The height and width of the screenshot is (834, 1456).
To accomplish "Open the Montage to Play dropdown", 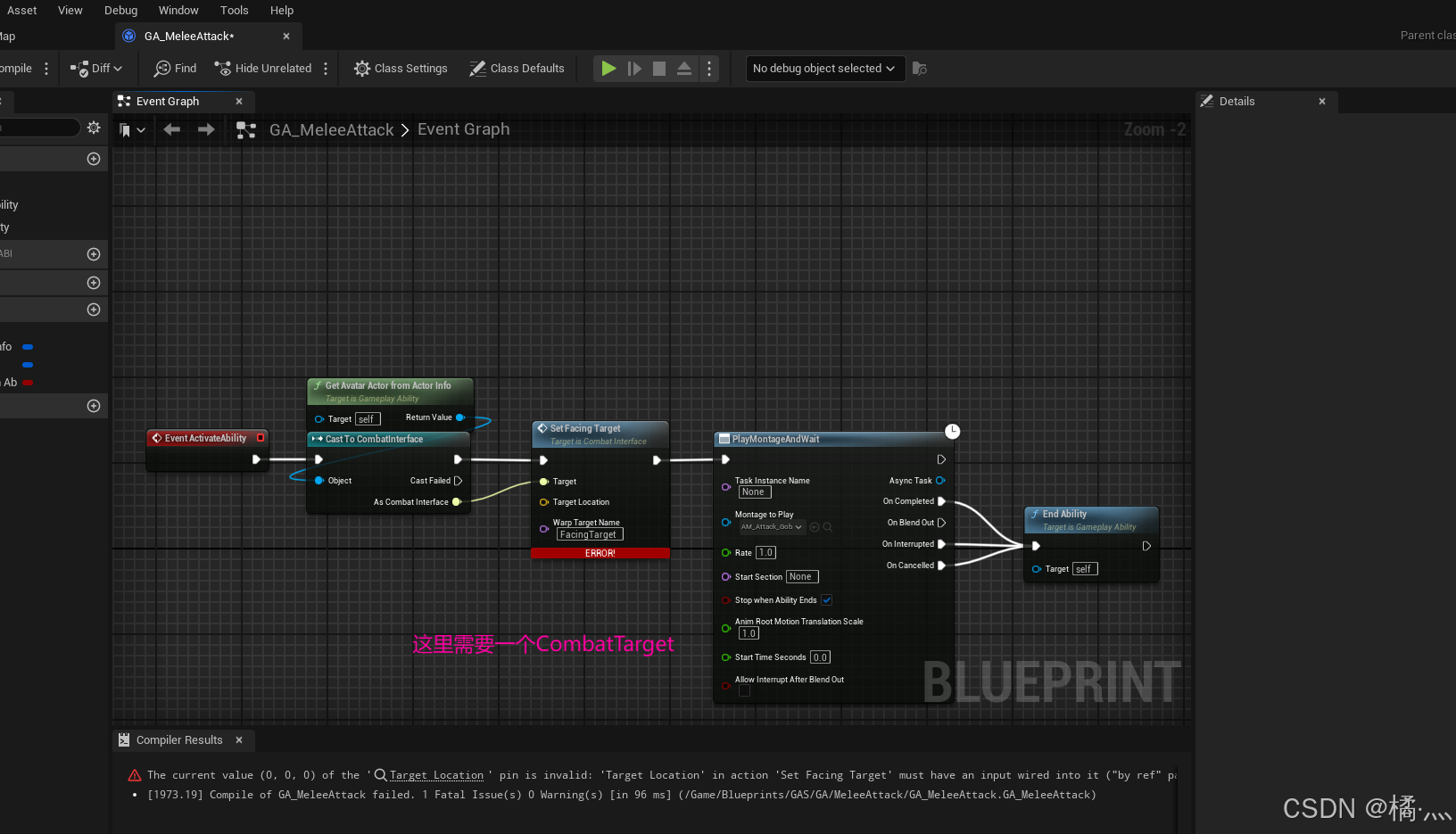I will tap(772, 527).
